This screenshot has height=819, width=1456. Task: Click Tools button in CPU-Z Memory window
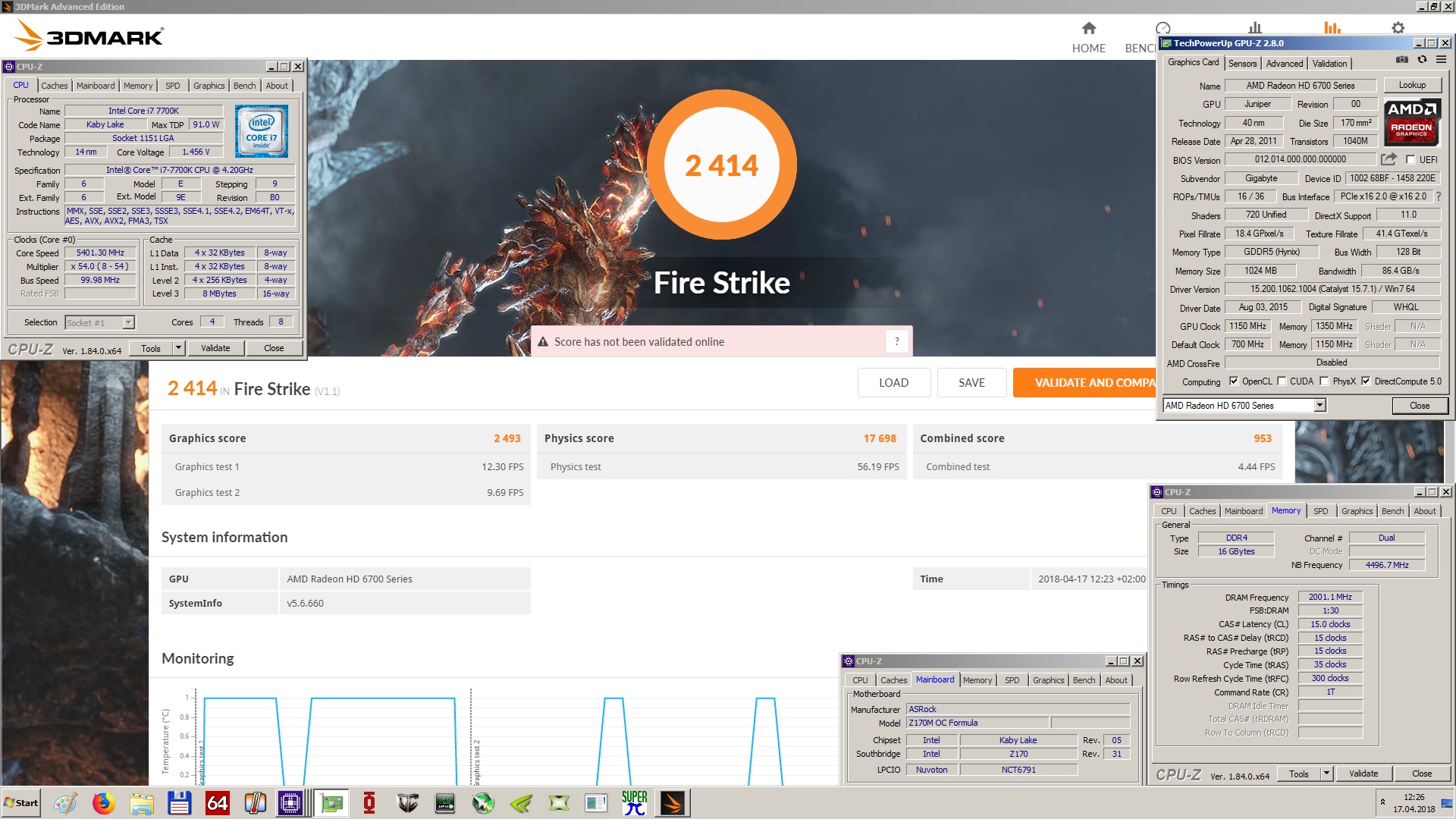1298,773
